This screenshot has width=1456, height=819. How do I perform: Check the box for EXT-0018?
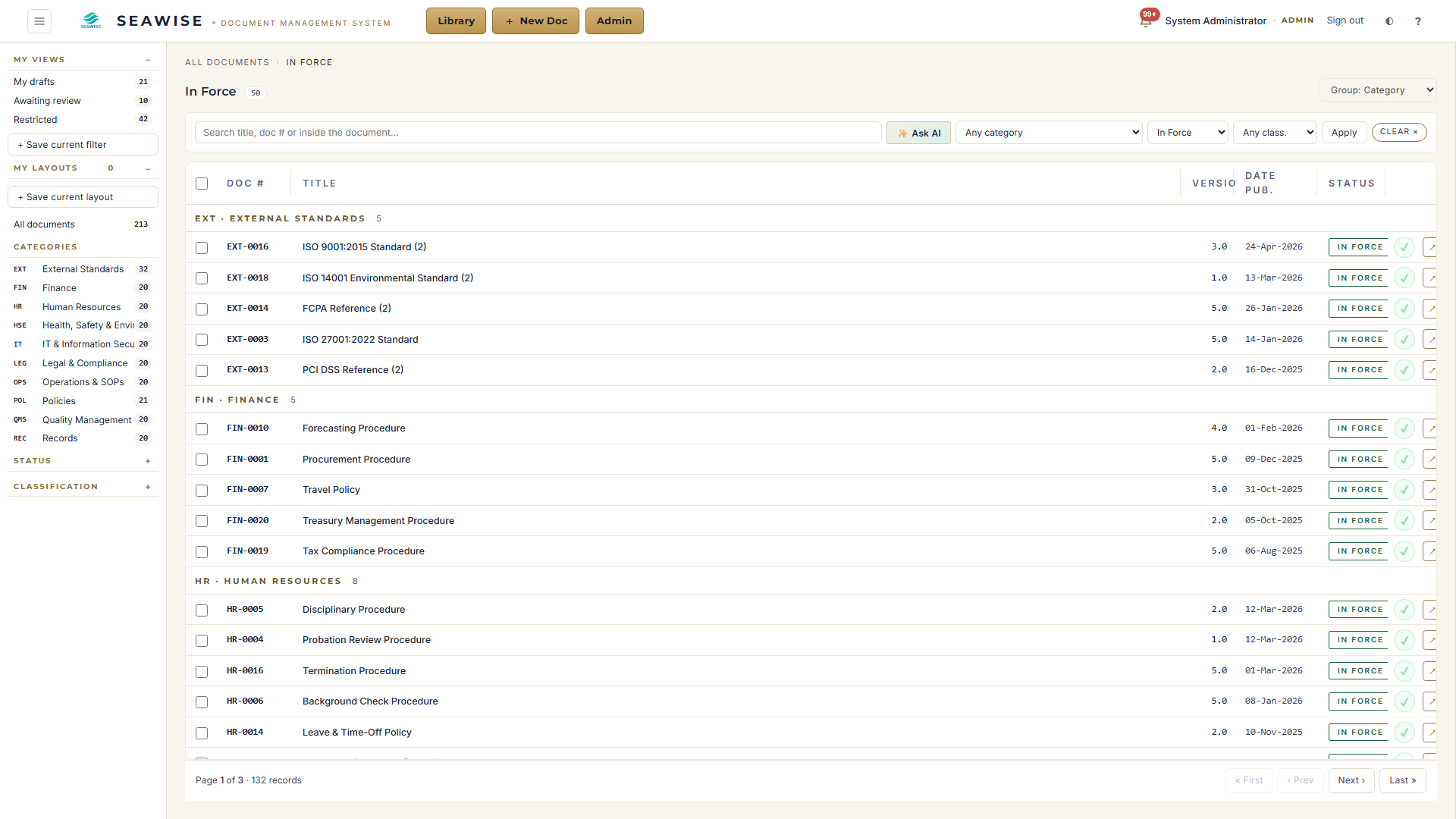click(202, 278)
